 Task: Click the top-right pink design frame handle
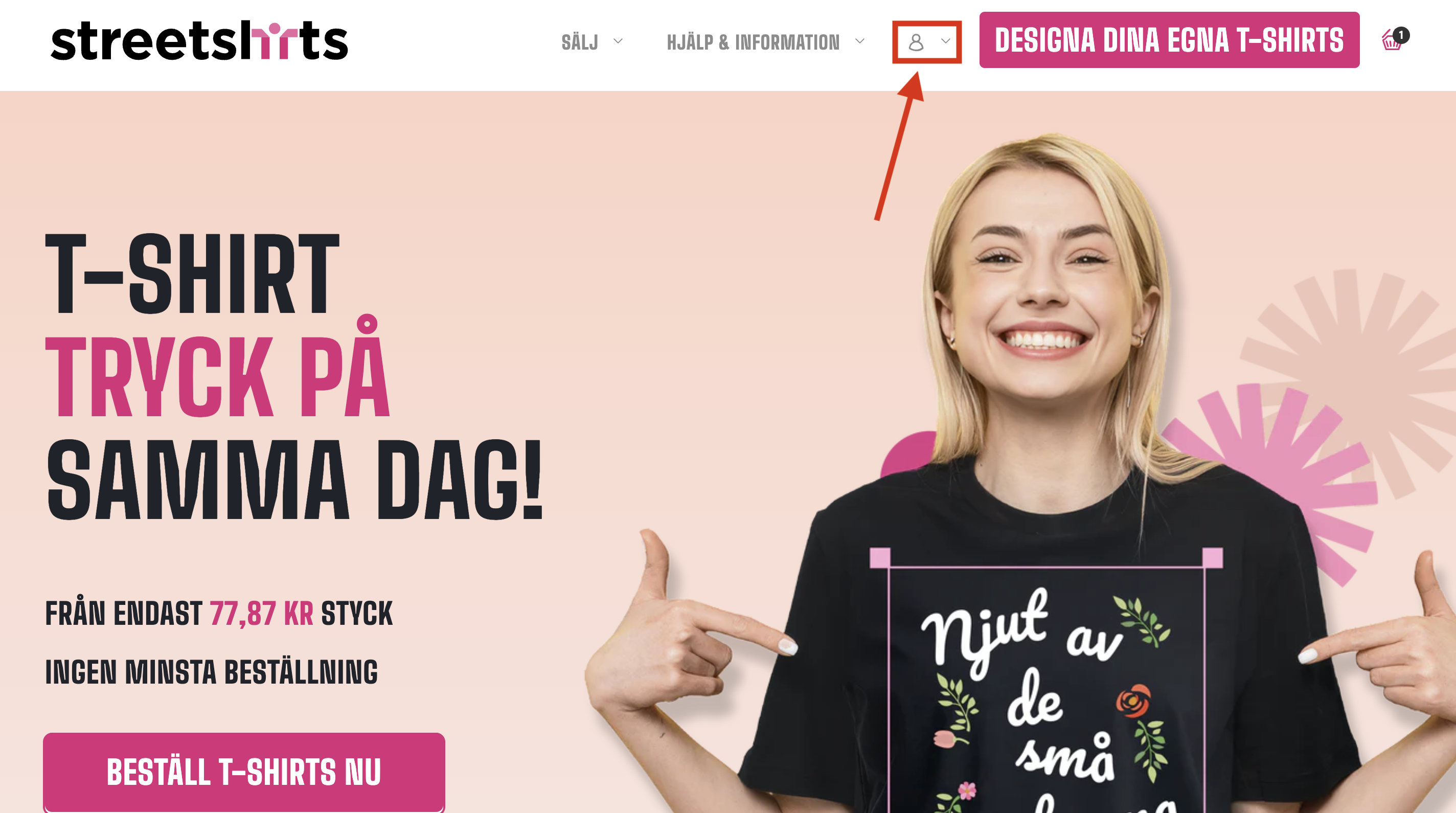tap(1212, 557)
